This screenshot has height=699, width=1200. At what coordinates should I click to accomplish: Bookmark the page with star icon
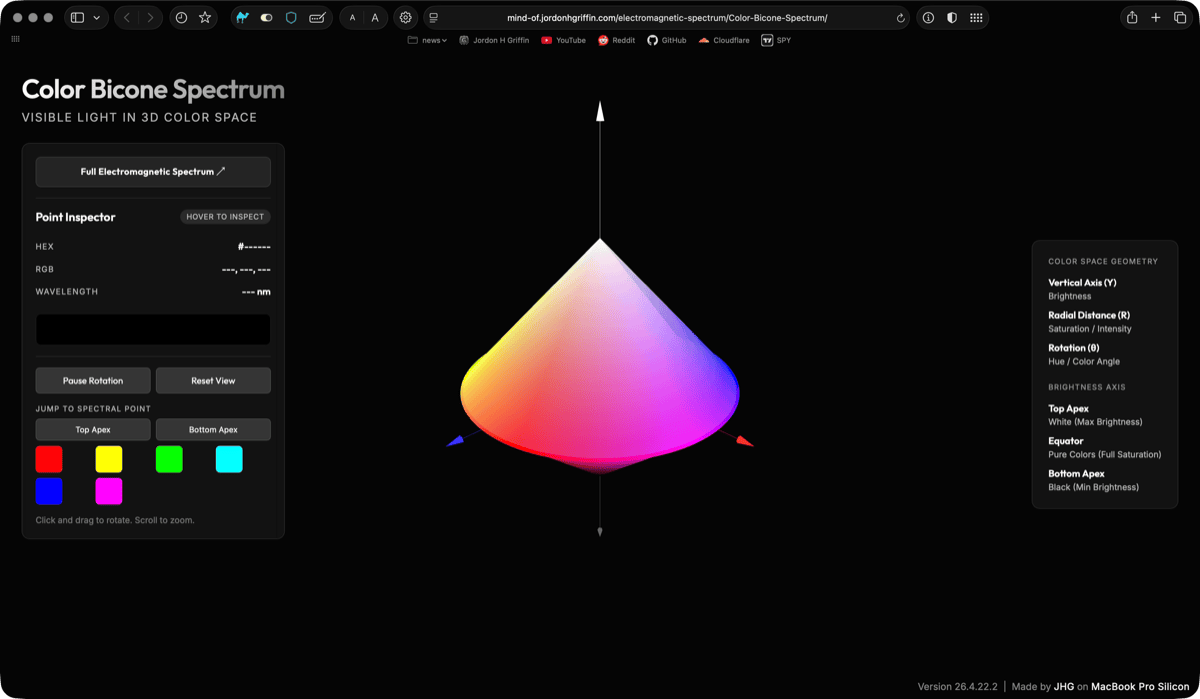pyautogui.click(x=205, y=18)
